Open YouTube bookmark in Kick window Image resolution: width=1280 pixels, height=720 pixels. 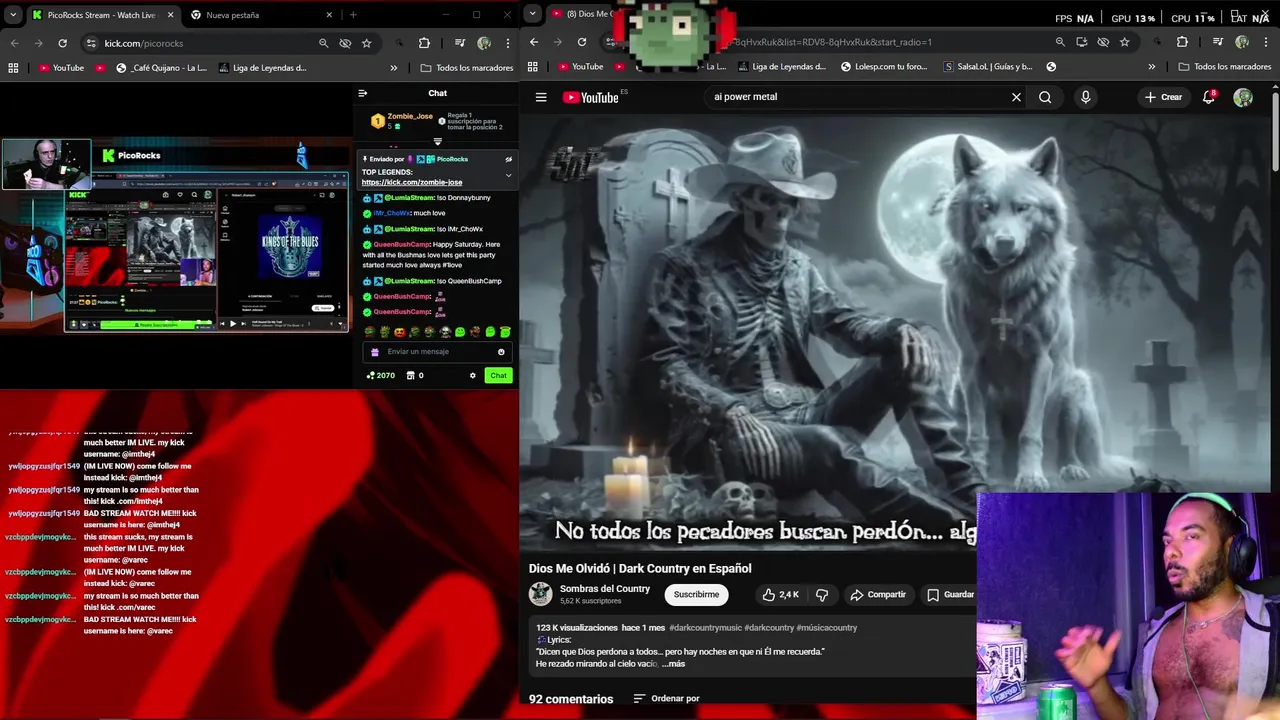pyautogui.click(x=61, y=68)
